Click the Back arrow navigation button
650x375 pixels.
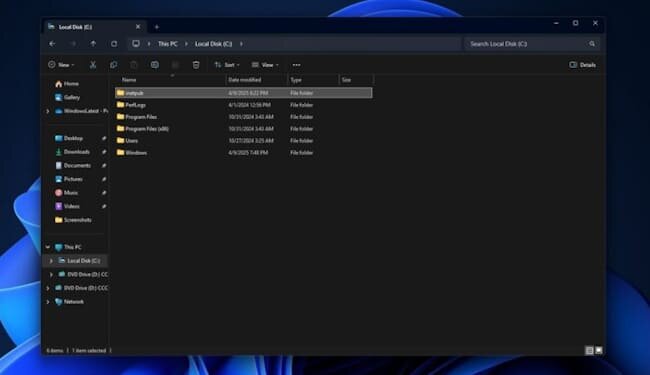pyautogui.click(x=52, y=44)
